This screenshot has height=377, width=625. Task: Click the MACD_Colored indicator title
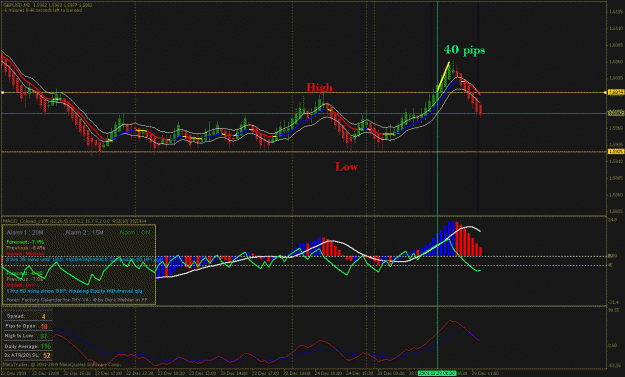[75, 221]
